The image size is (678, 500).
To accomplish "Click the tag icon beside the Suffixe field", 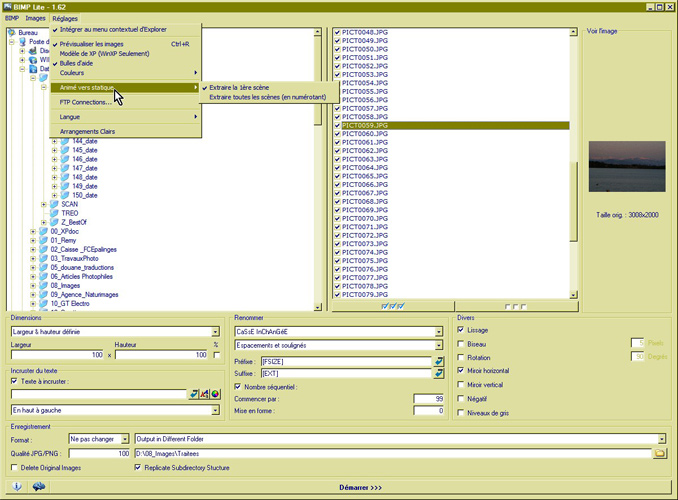I will click(438, 373).
